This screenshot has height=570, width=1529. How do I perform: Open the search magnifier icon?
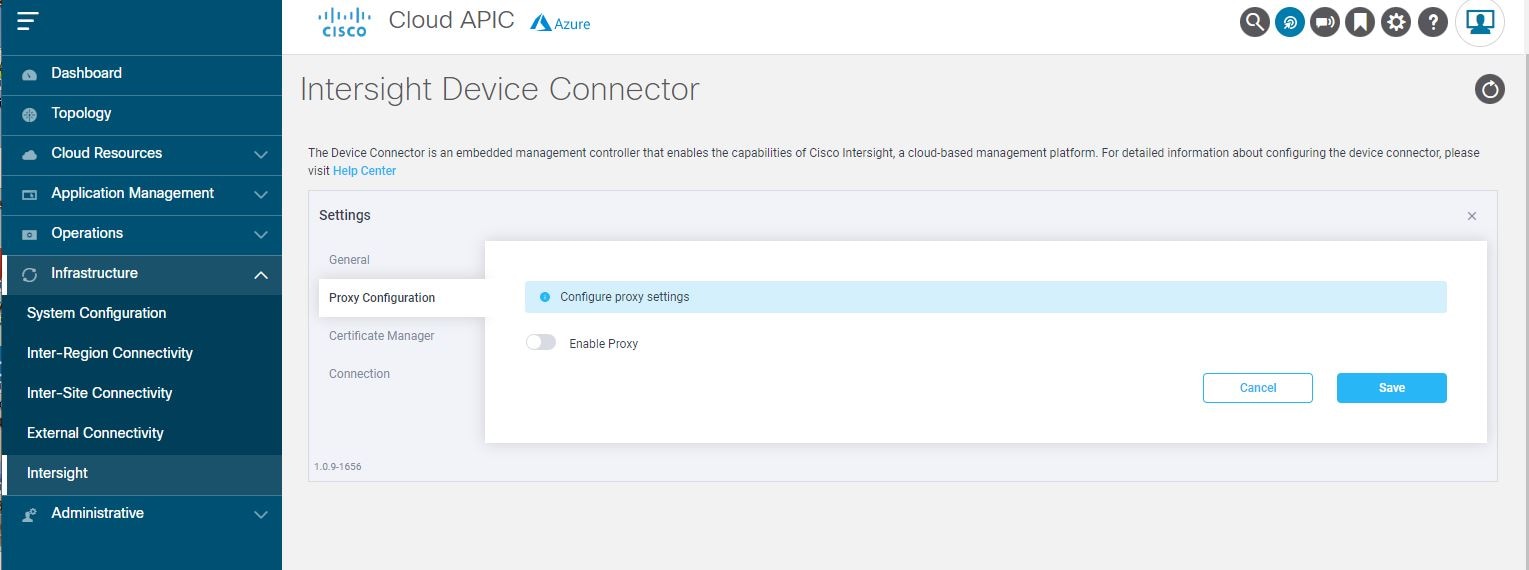(1254, 22)
